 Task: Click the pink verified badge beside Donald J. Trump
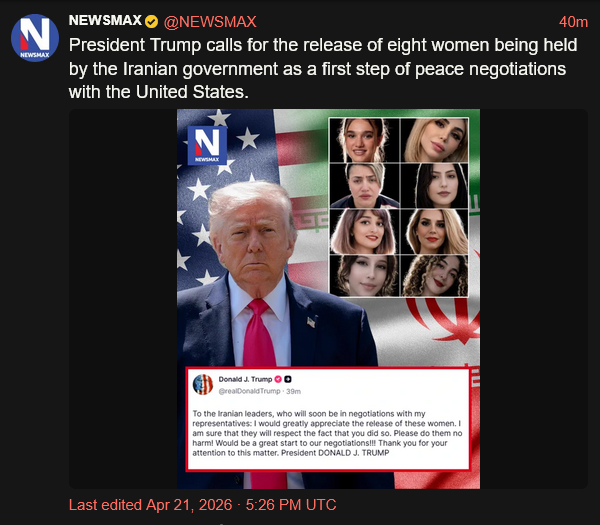point(278,379)
